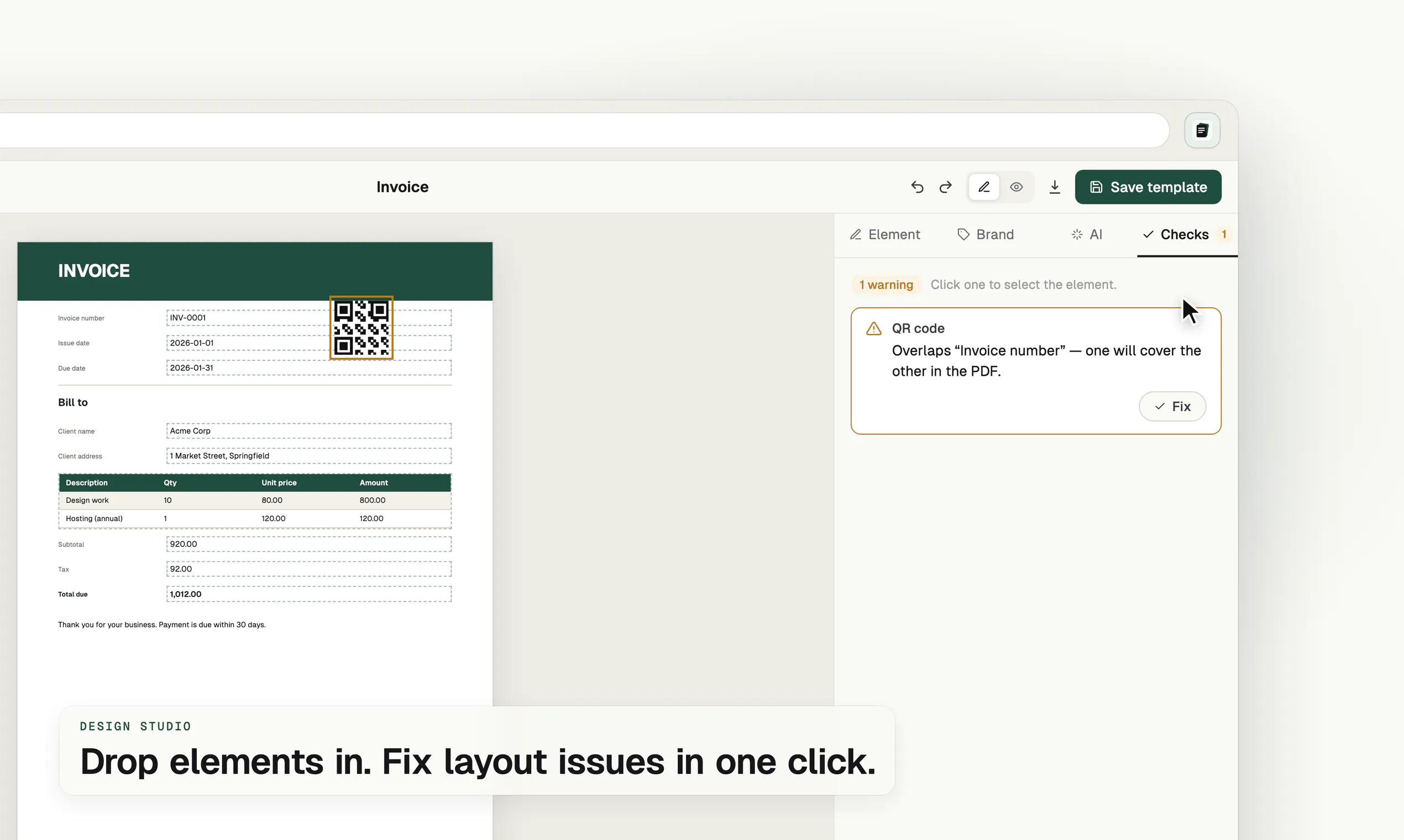Click the 920.00 subtotal field
This screenshot has height=840, width=1404.
pyautogui.click(x=308, y=544)
